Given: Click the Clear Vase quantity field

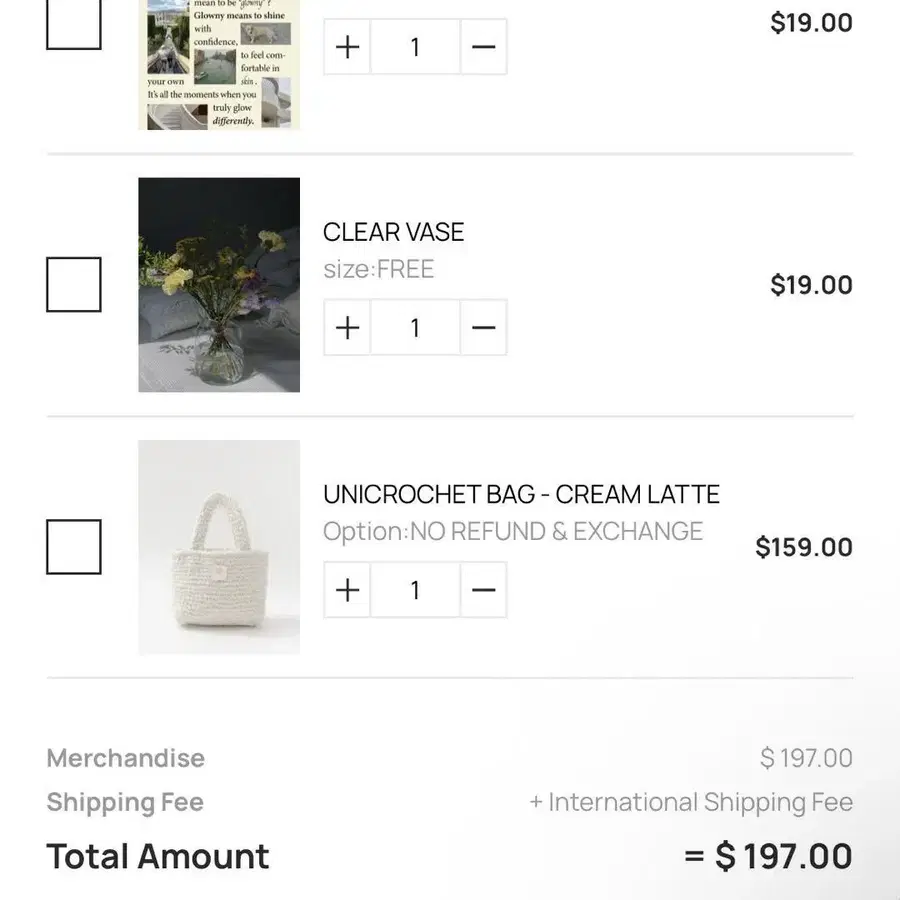Looking at the screenshot, I should pos(415,328).
